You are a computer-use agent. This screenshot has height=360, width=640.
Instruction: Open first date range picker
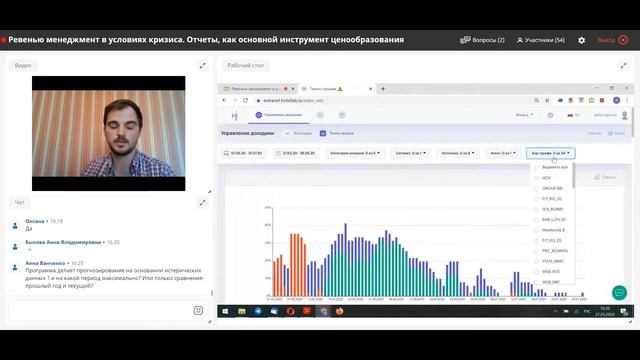pyautogui.click(x=243, y=153)
